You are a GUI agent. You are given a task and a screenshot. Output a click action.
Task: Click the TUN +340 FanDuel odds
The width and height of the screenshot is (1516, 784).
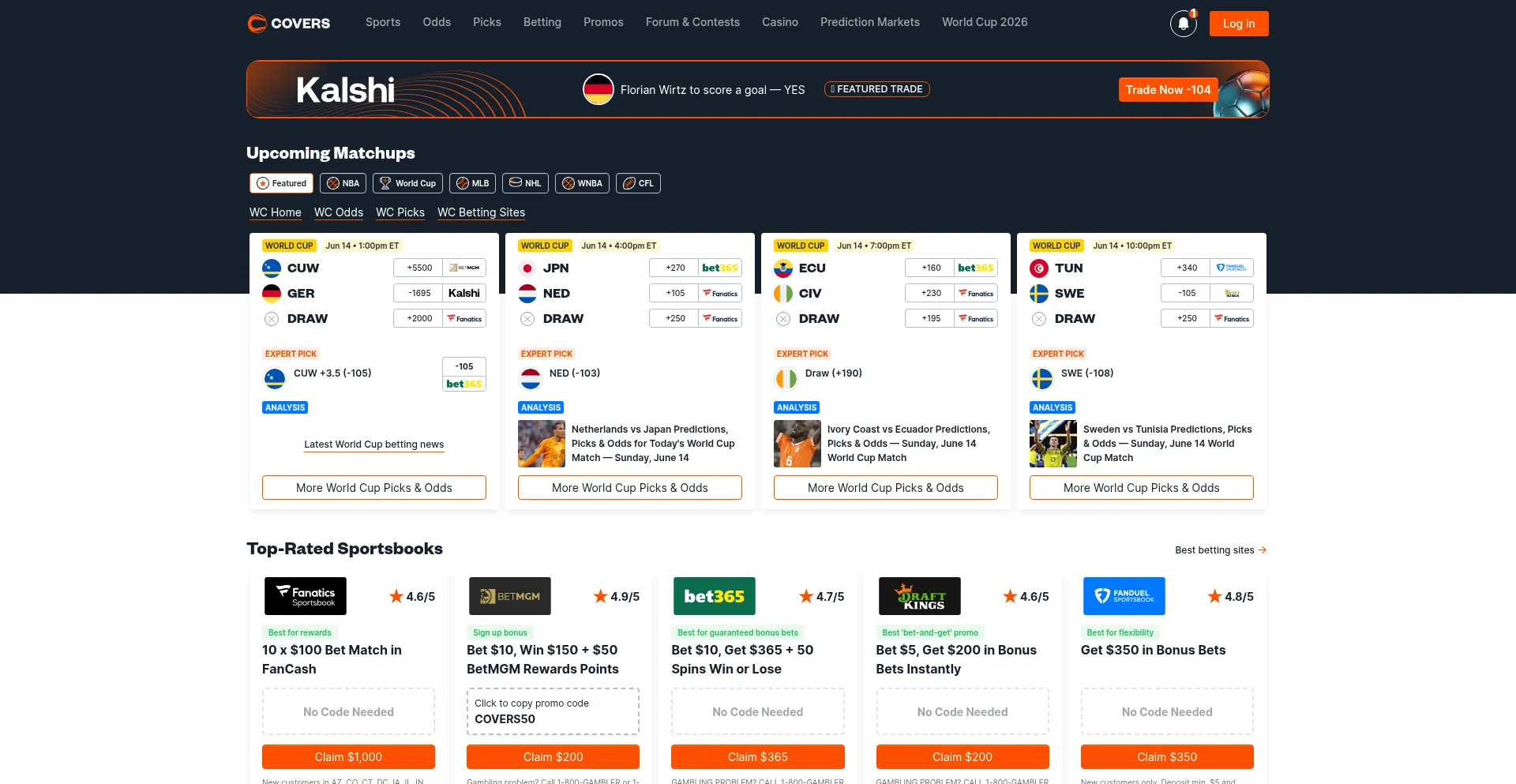point(1207,268)
